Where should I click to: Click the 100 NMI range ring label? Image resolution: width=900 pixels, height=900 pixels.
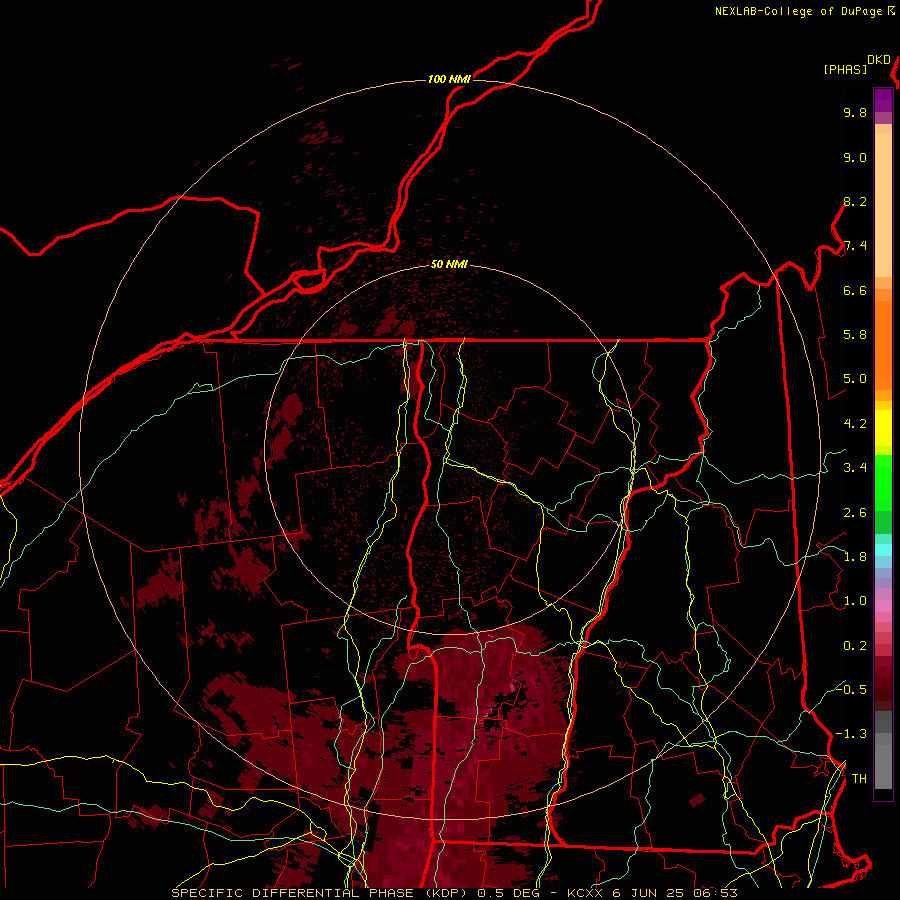(449, 79)
